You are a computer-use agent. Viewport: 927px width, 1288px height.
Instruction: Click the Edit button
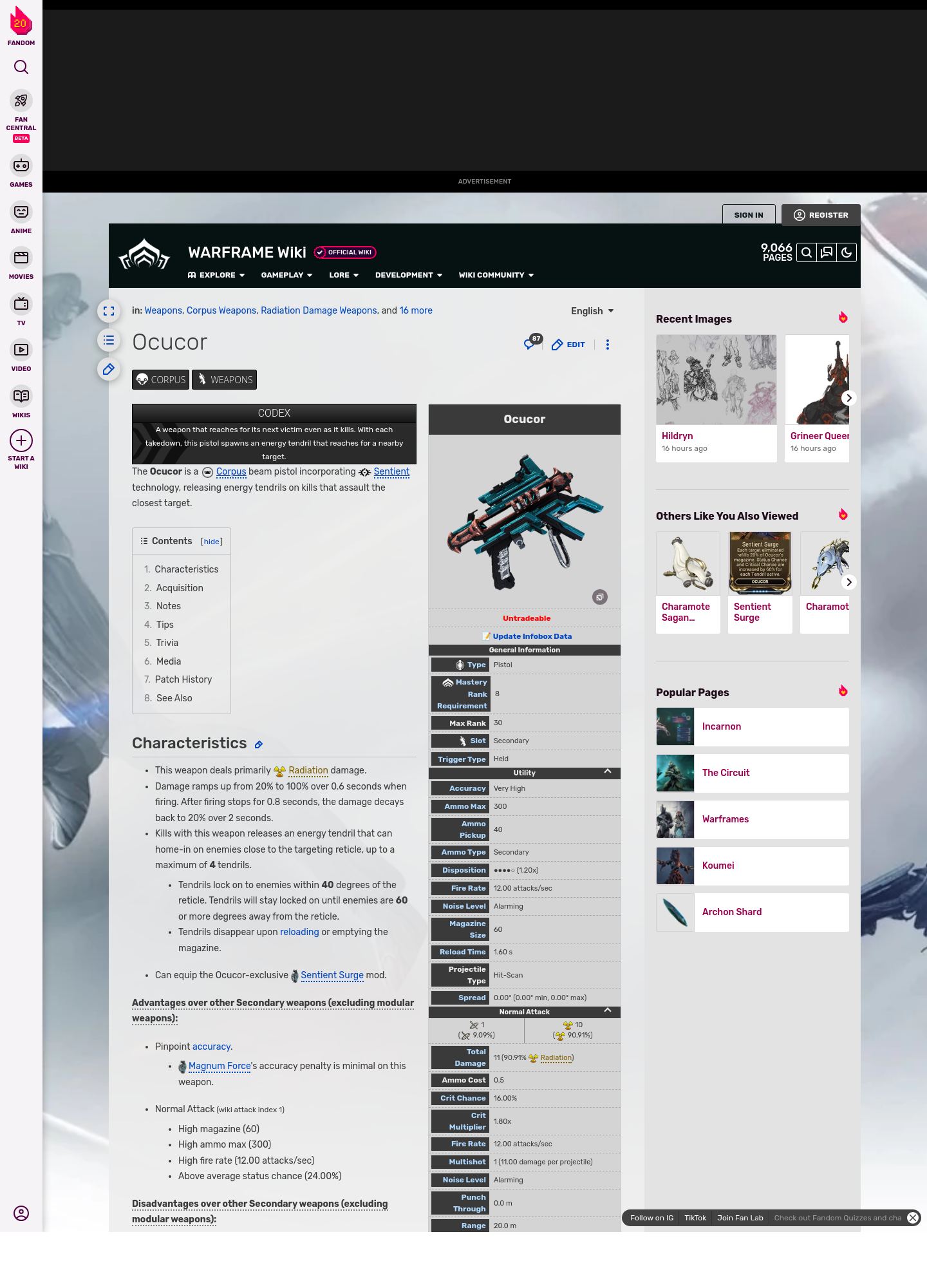tap(568, 345)
